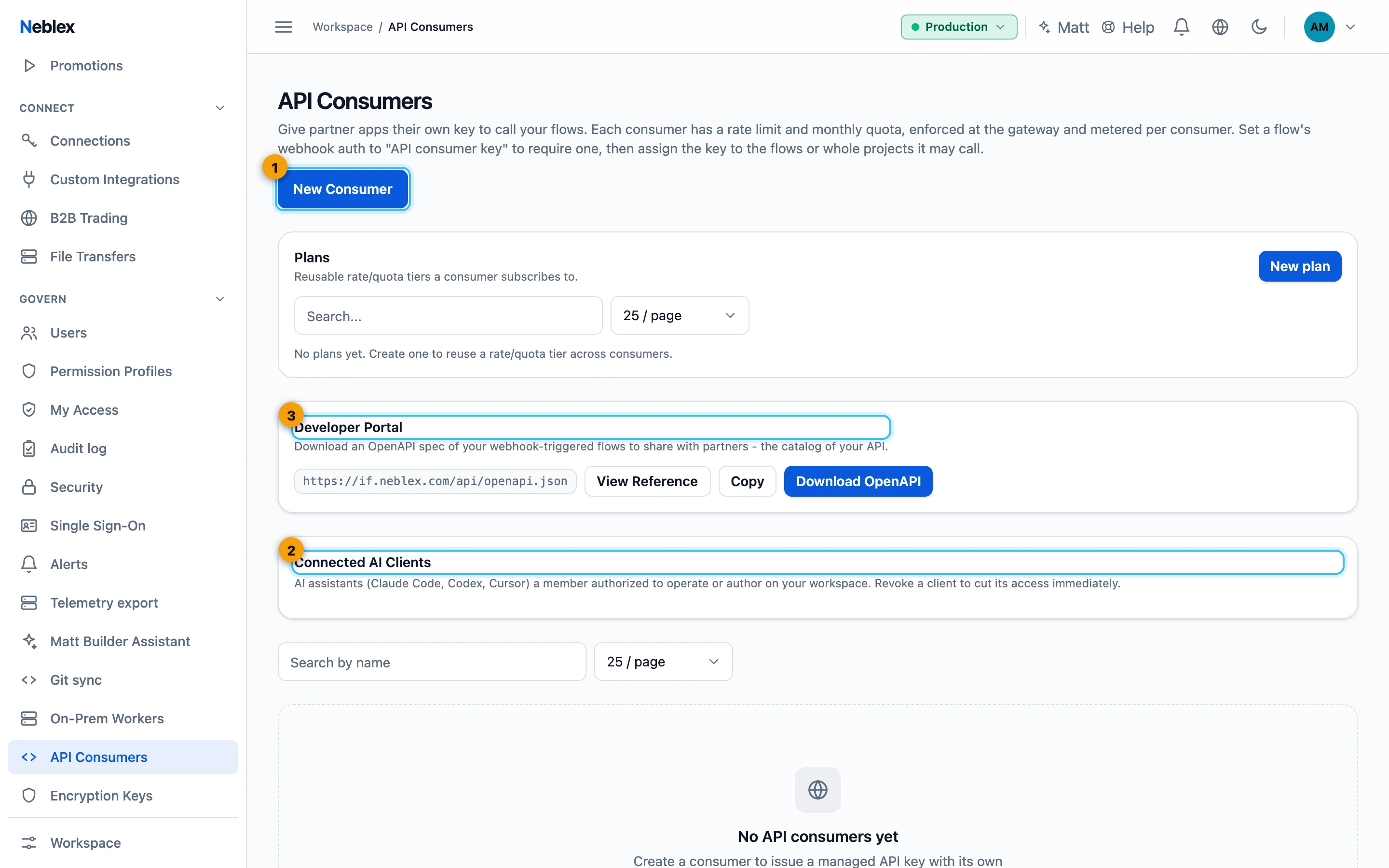Copy the OpenAPI URL
The image size is (1389, 868).
pyautogui.click(x=747, y=481)
